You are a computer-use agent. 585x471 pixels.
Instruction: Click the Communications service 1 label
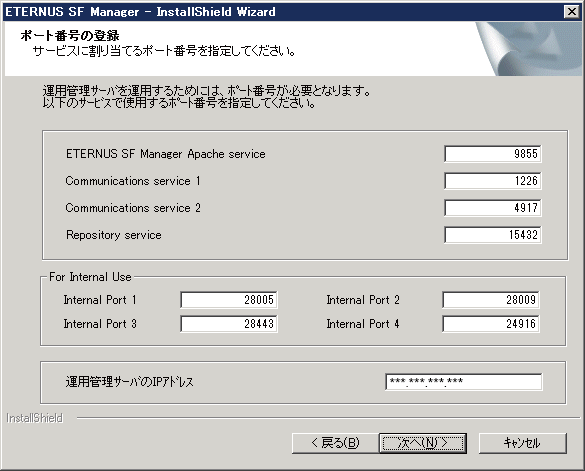tap(133, 181)
